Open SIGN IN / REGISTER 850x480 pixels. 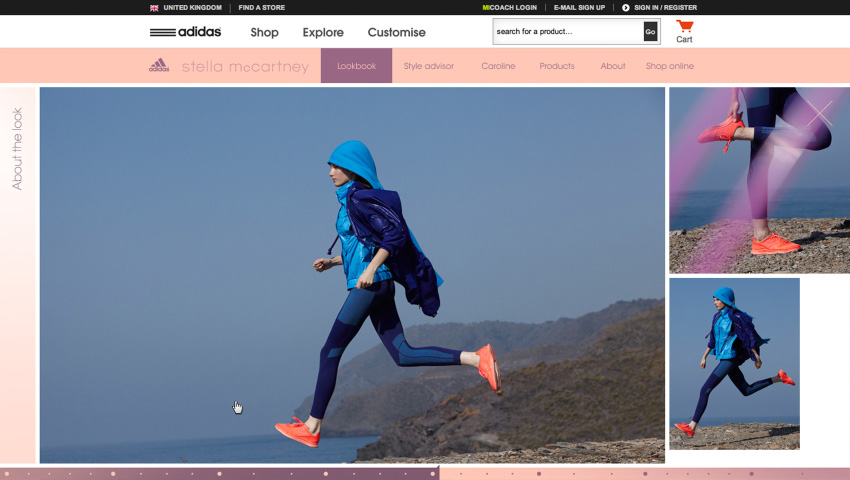coord(666,8)
